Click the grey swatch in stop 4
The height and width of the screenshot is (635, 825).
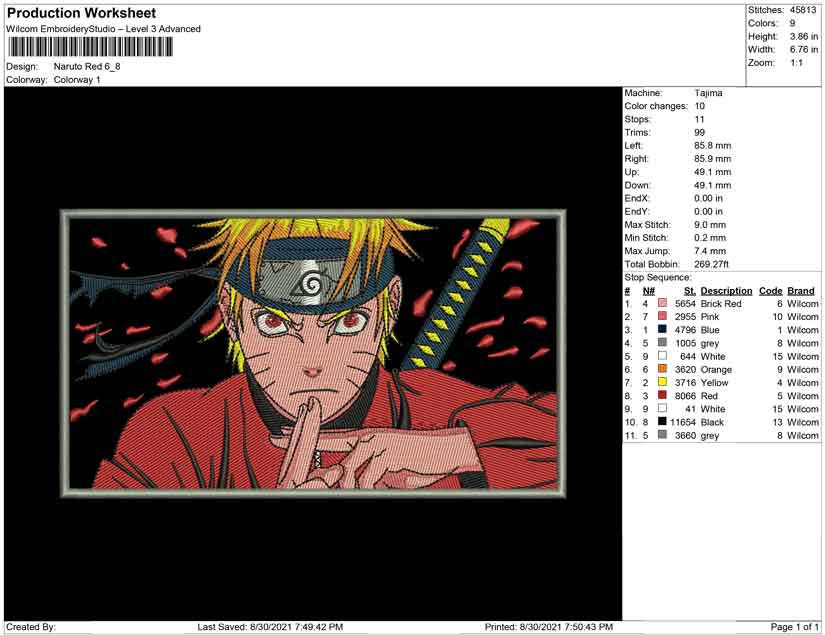[662, 342]
